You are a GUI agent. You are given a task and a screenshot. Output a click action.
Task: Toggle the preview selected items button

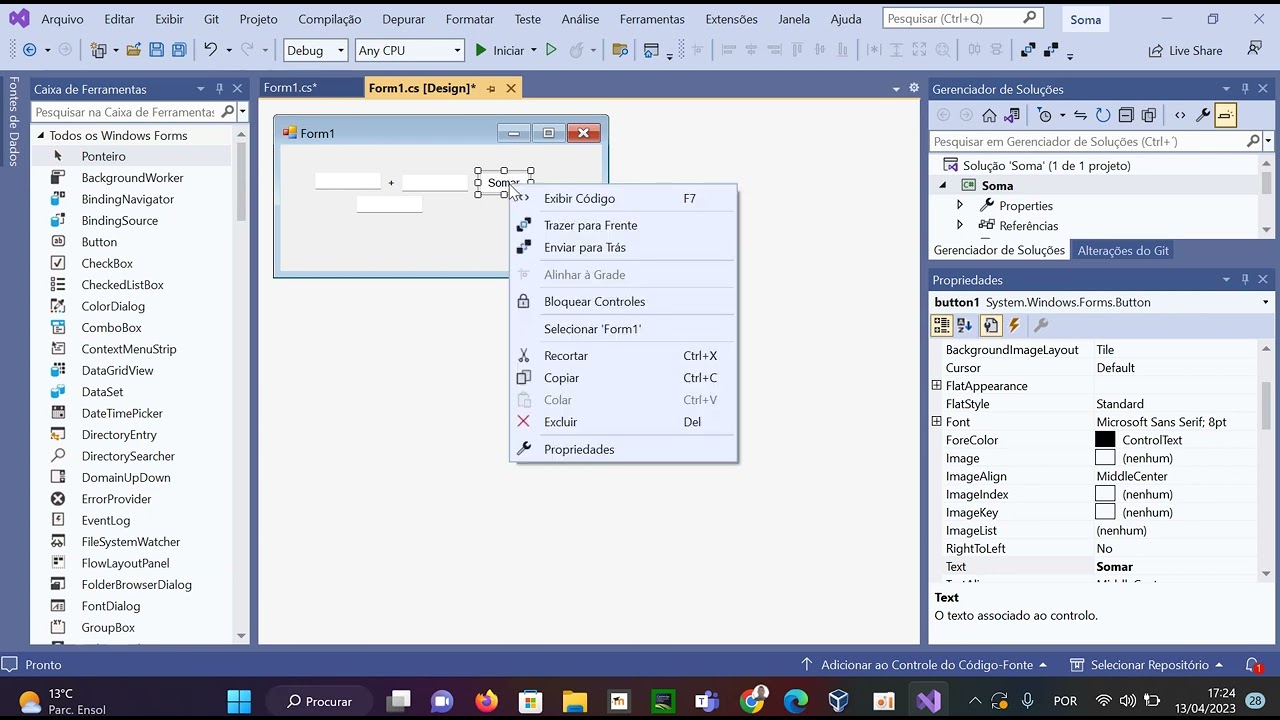pyautogui.click(x=1226, y=115)
